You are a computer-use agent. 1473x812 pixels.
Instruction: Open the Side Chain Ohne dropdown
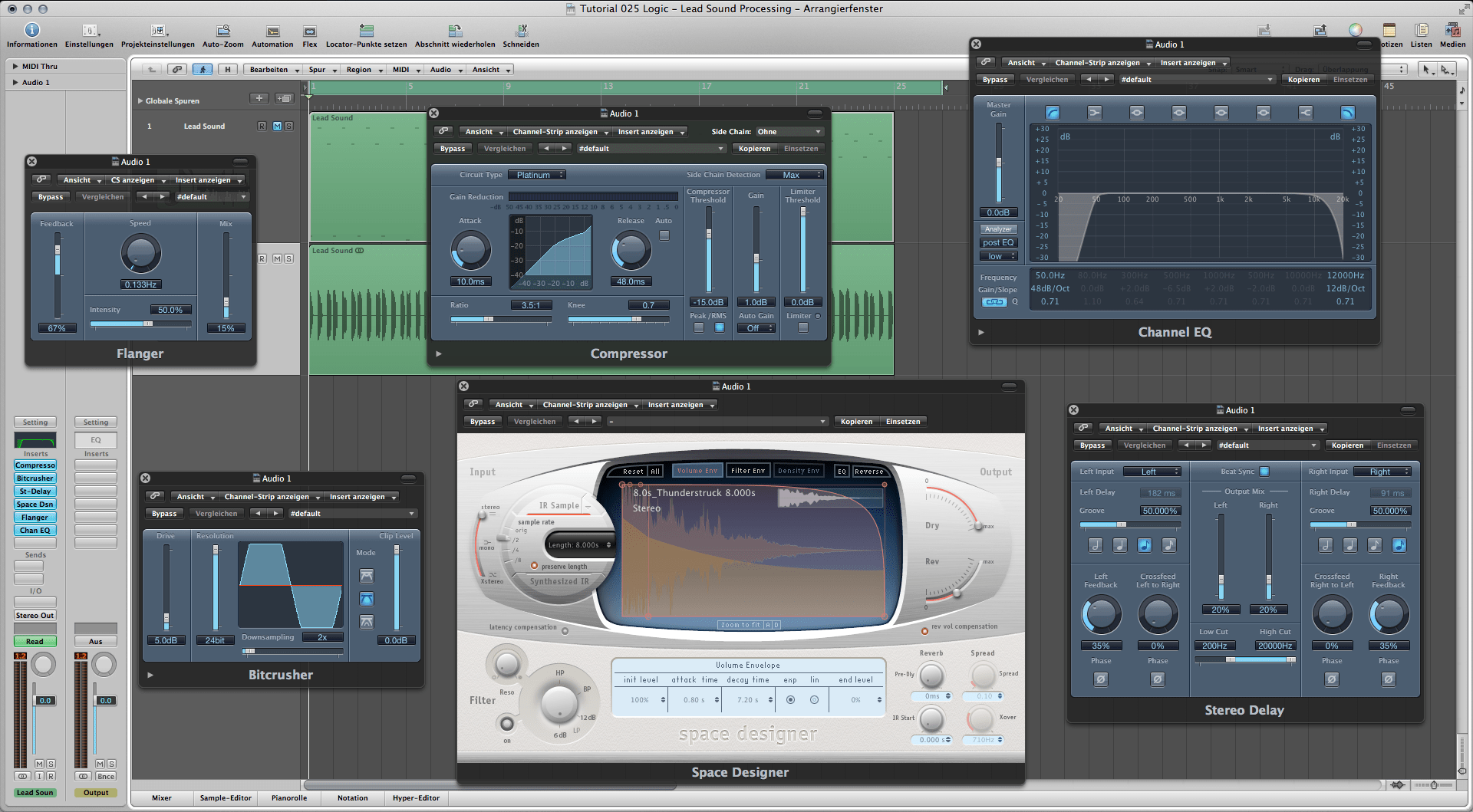[x=789, y=132]
